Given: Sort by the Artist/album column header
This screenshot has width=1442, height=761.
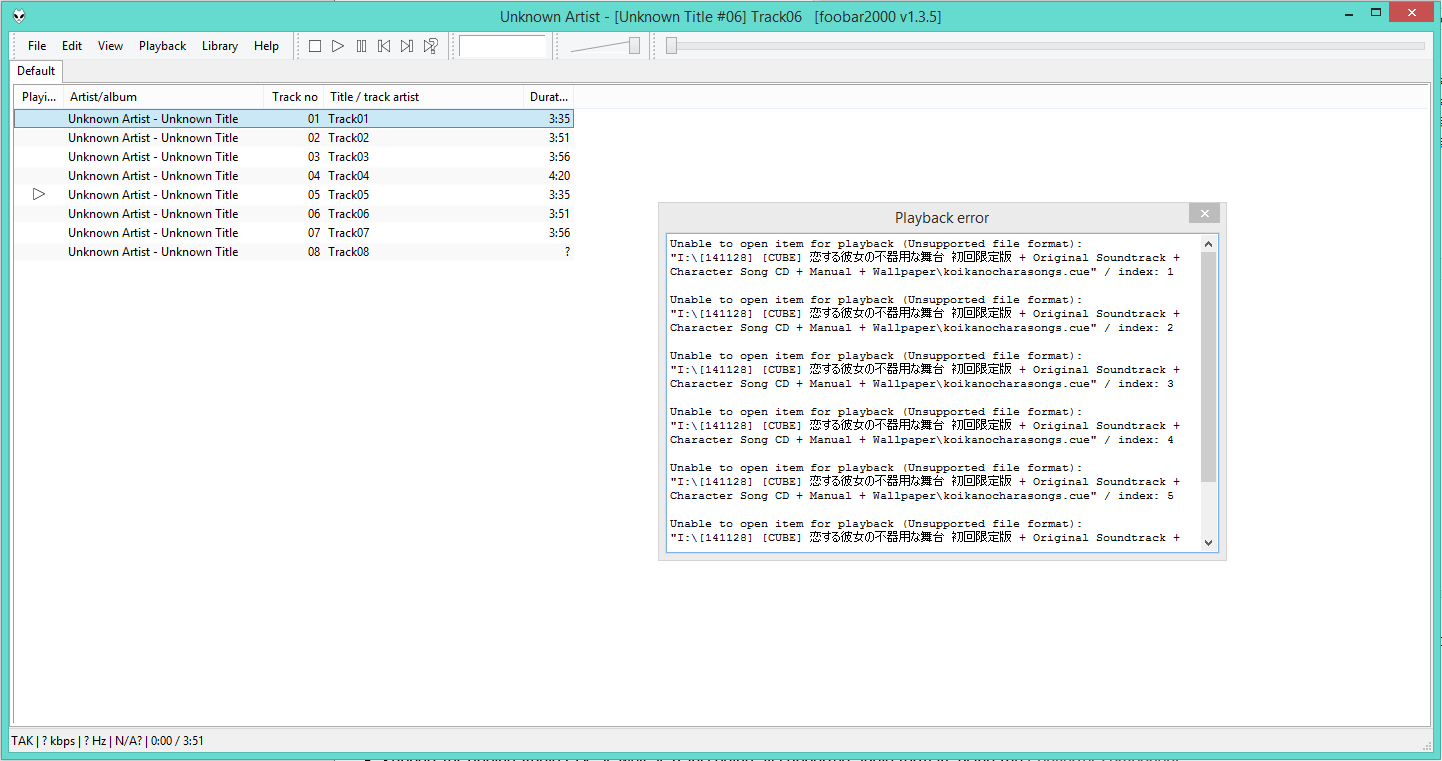Looking at the screenshot, I should (103, 97).
